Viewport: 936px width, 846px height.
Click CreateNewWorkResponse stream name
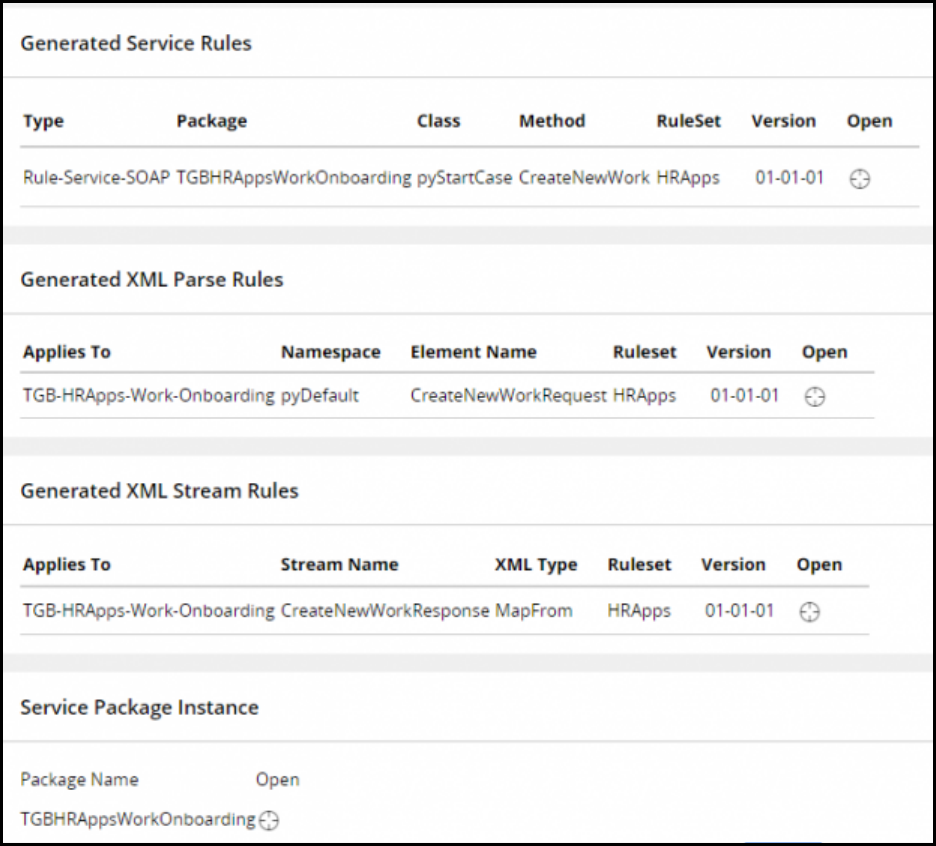(384, 610)
